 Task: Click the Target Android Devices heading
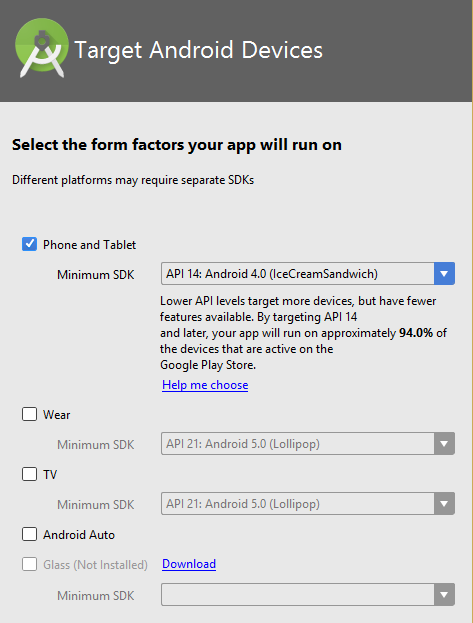click(x=199, y=50)
